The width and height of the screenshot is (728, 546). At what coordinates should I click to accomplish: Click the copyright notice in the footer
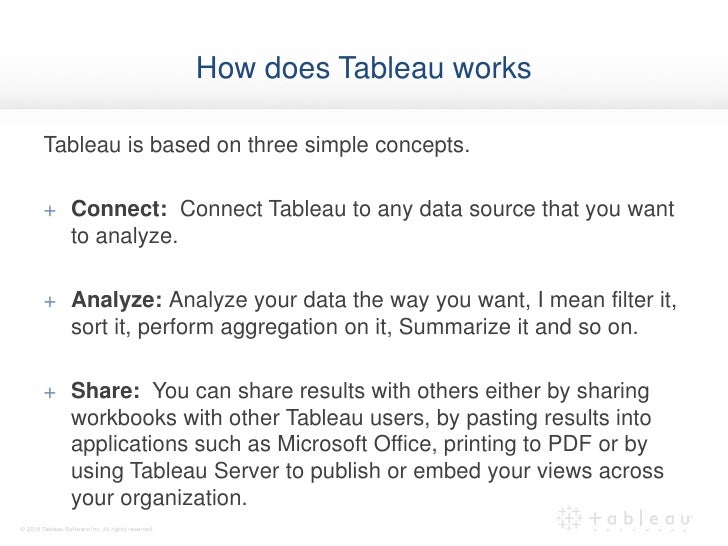click(x=86, y=529)
